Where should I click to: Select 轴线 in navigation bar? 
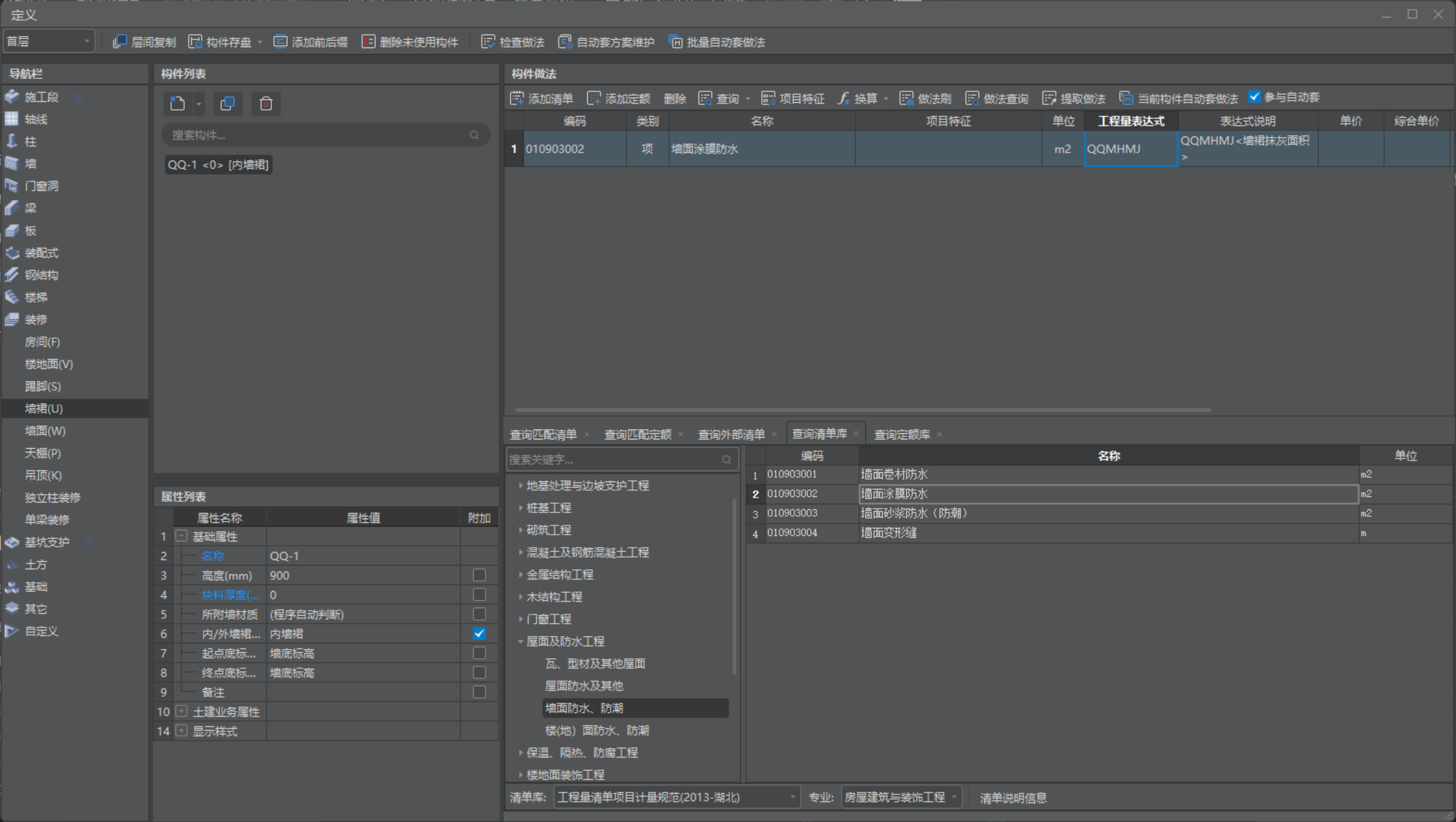click(36, 119)
